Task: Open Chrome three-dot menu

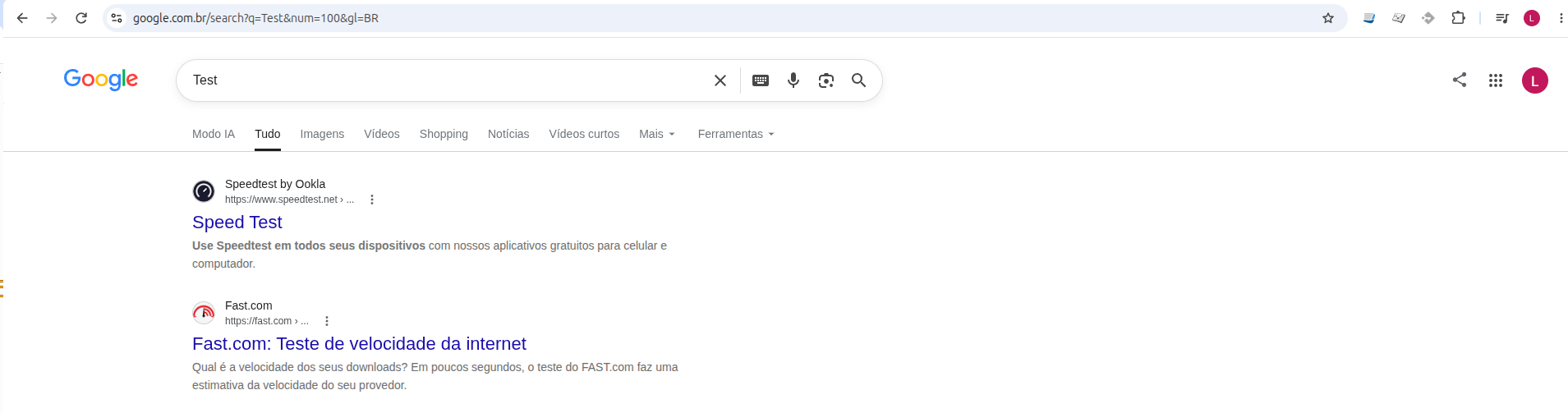Action: (x=1561, y=18)
